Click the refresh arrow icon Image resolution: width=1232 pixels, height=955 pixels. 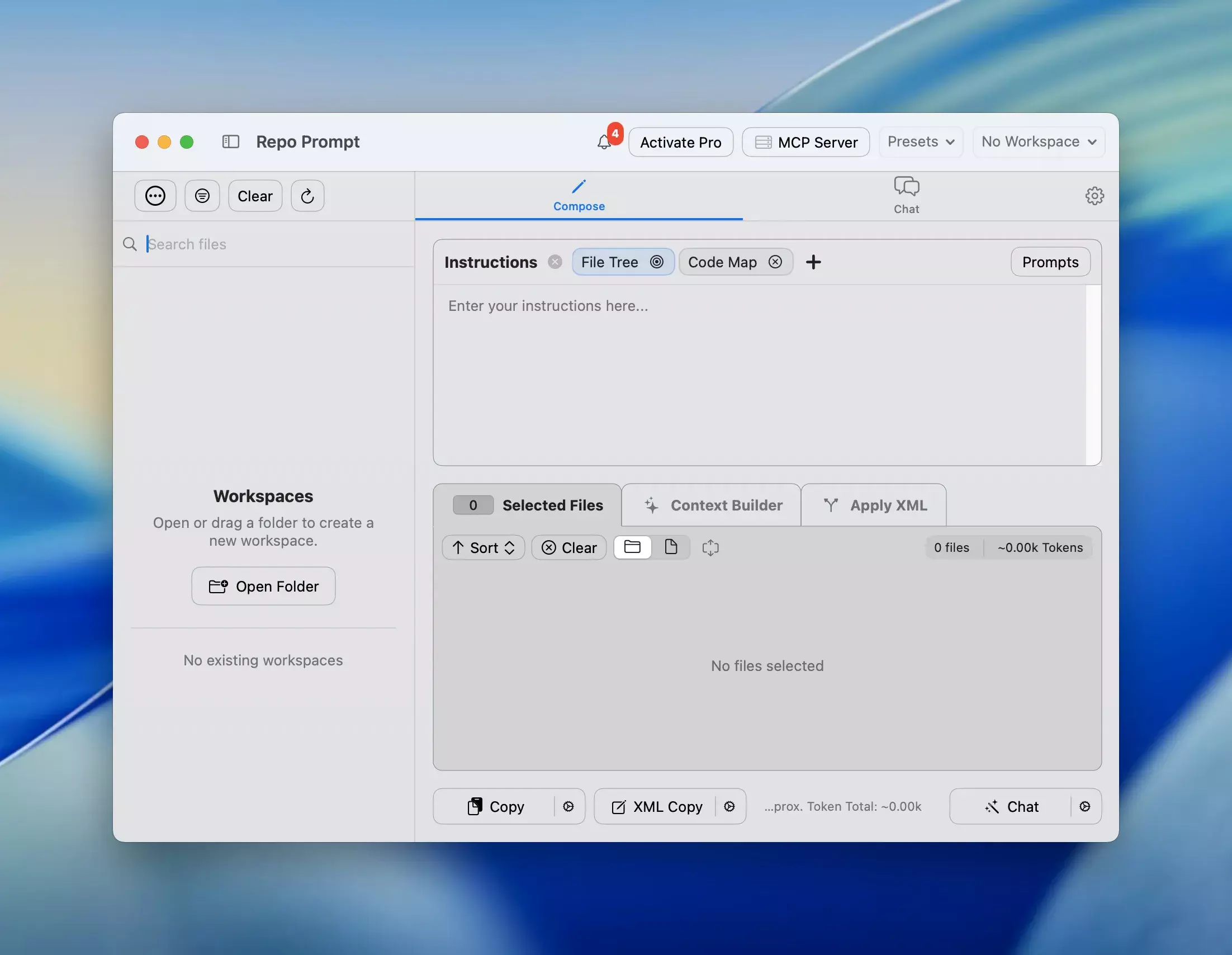[307, 196]
